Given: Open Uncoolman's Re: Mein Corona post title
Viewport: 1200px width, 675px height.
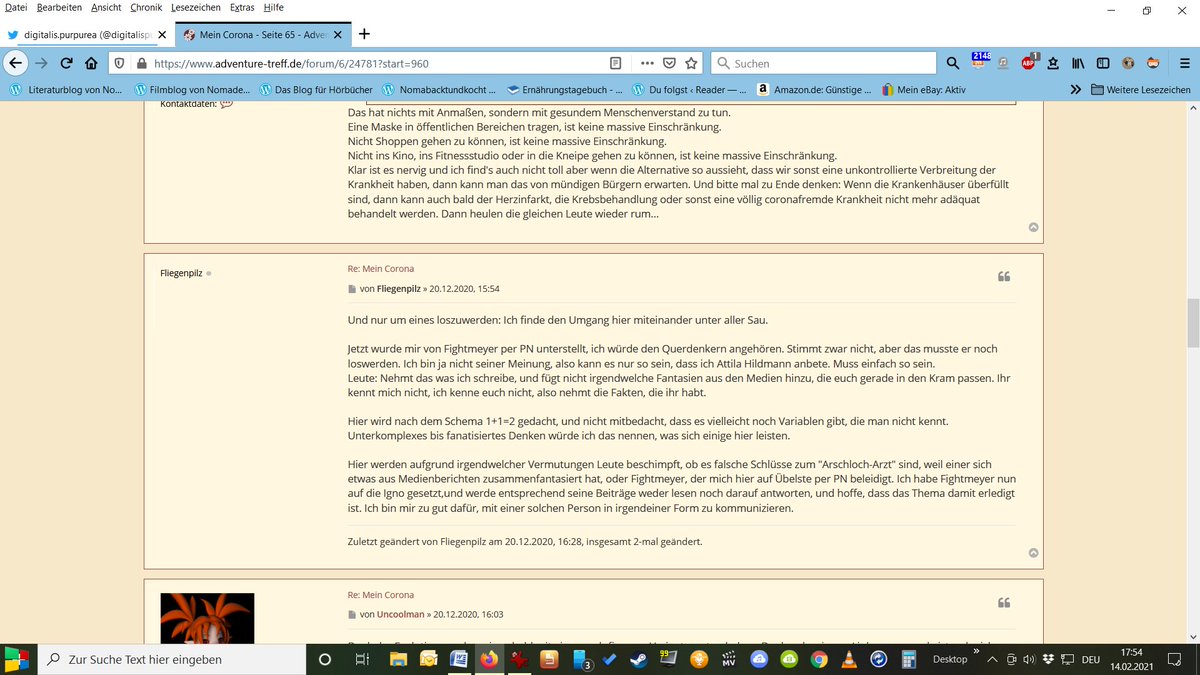Looking at the screenshot, I should click(x=380, y=594).
